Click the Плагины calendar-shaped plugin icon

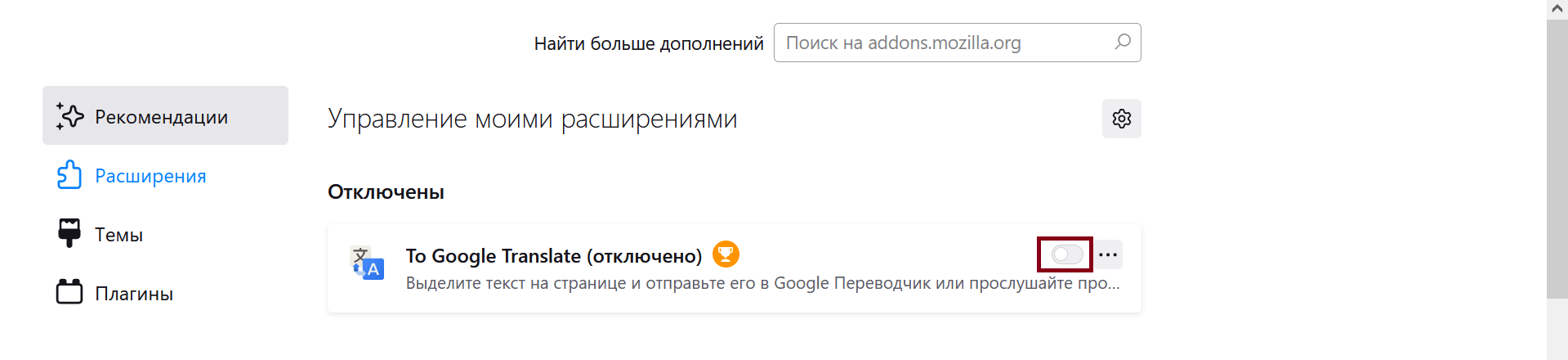coord(69,292)
